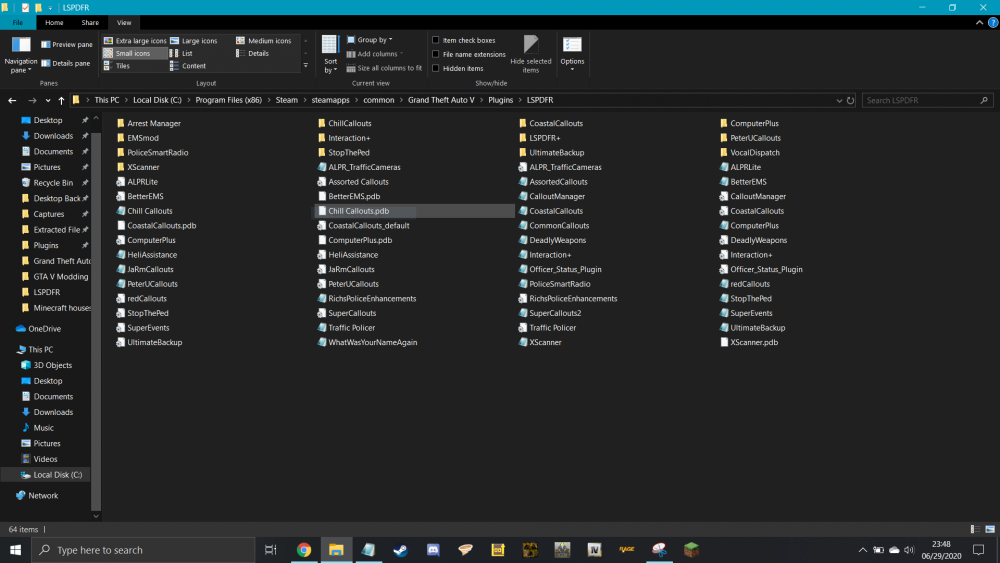Switch to large thumbnails status bar icon
Screen dimensions: 1000x563
tap(990, 529)
